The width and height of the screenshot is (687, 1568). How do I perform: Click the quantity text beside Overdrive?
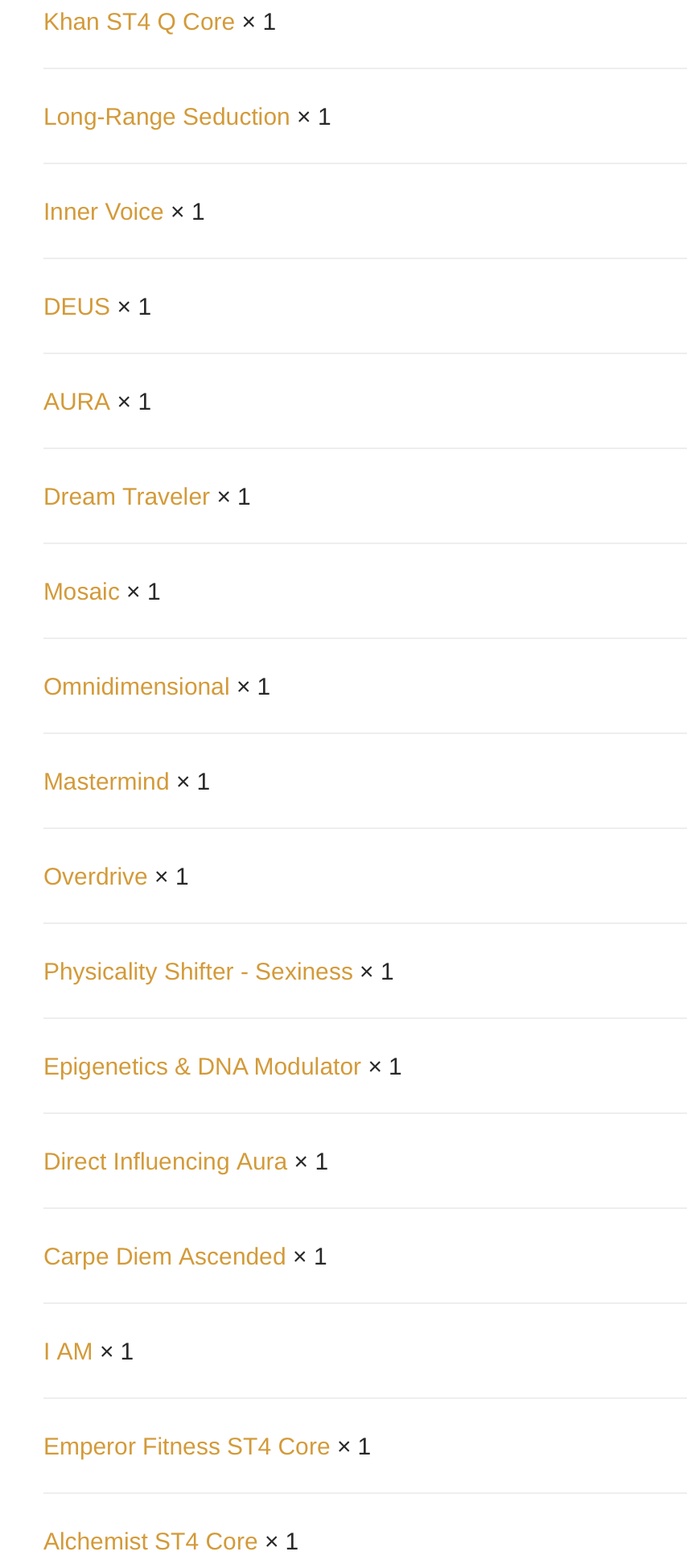[172, 877]
